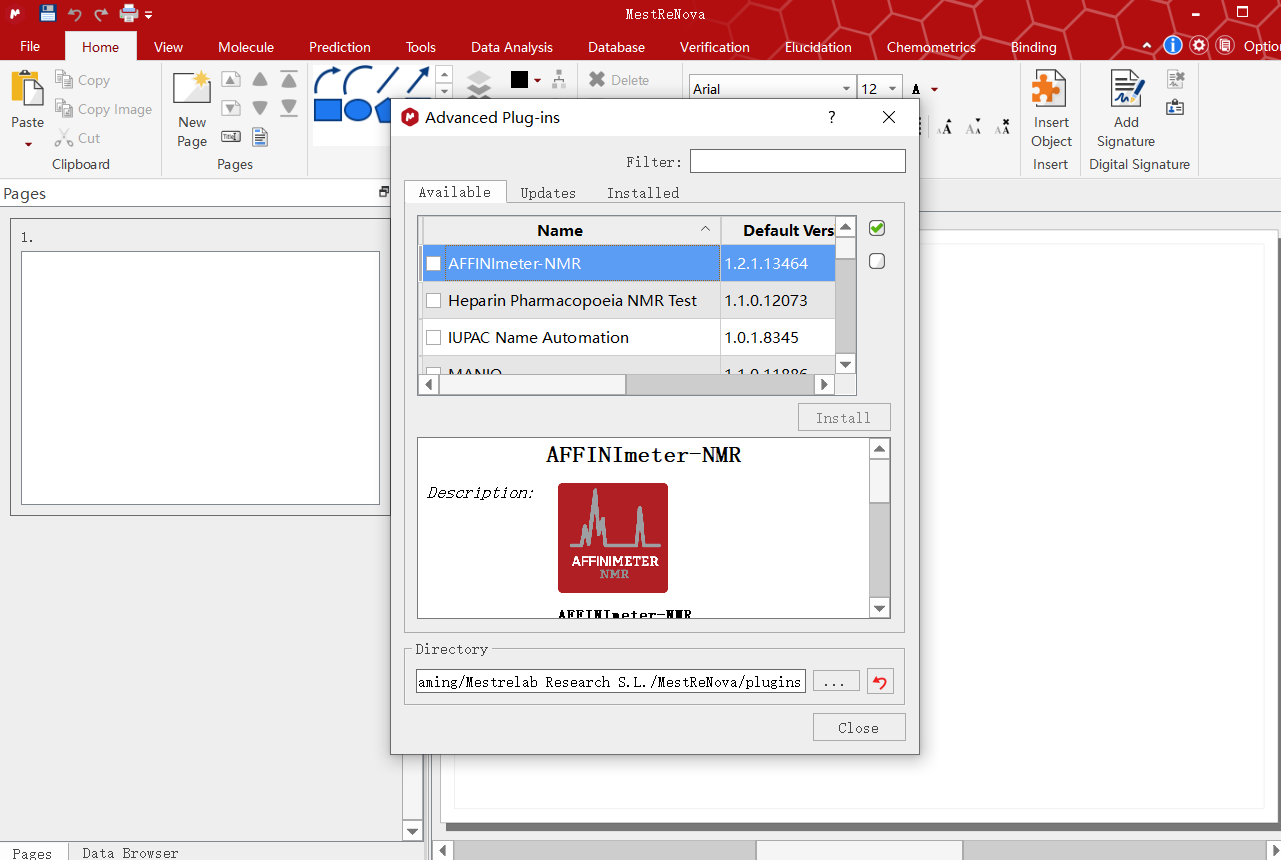This screenshot has height=860, width=1281.
Task: Click the directory browse '...' button
Action: pyautogui.click(x=836, y=682)
